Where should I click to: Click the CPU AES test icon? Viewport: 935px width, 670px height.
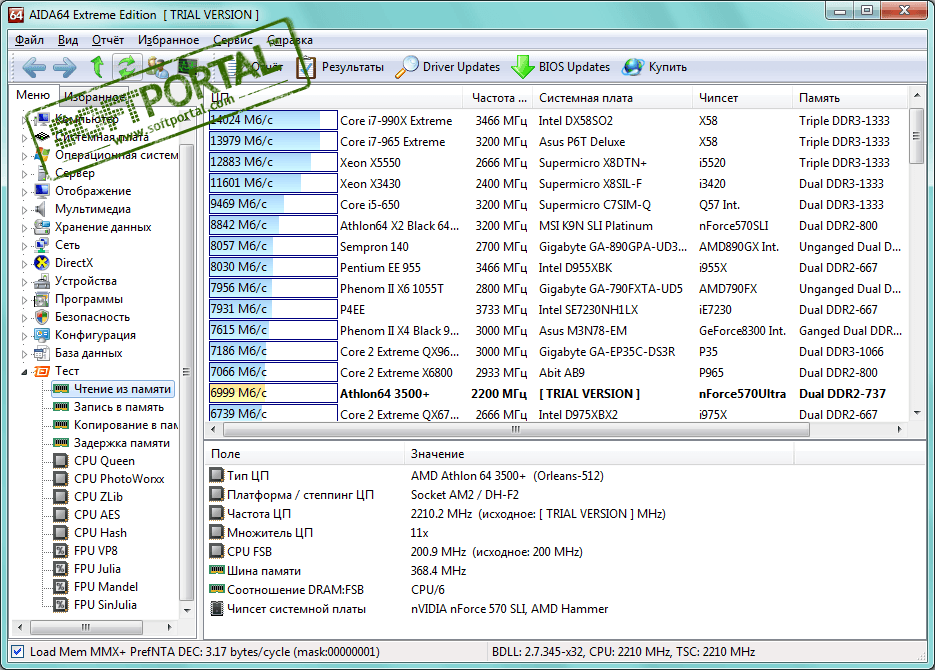pos(60,514)
